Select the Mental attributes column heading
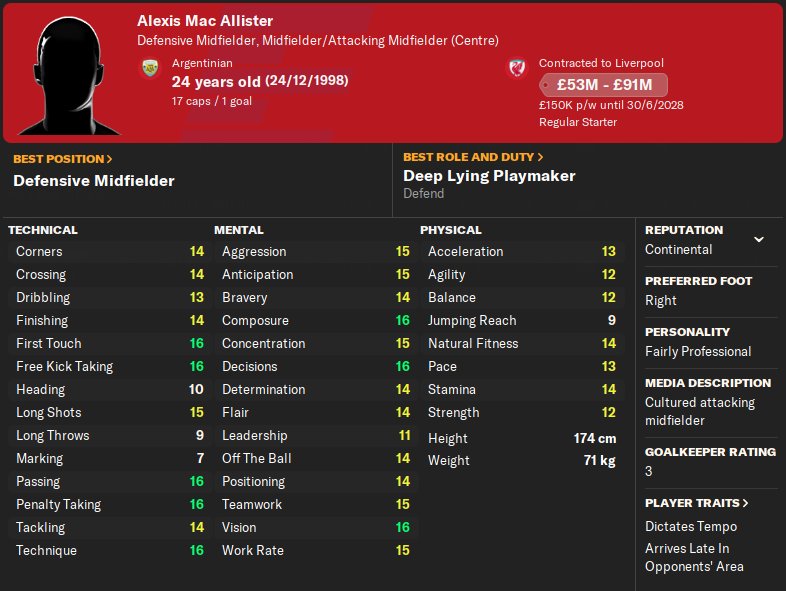The width and height of the screenshot is (786, 591). click(x=238, y=230)
